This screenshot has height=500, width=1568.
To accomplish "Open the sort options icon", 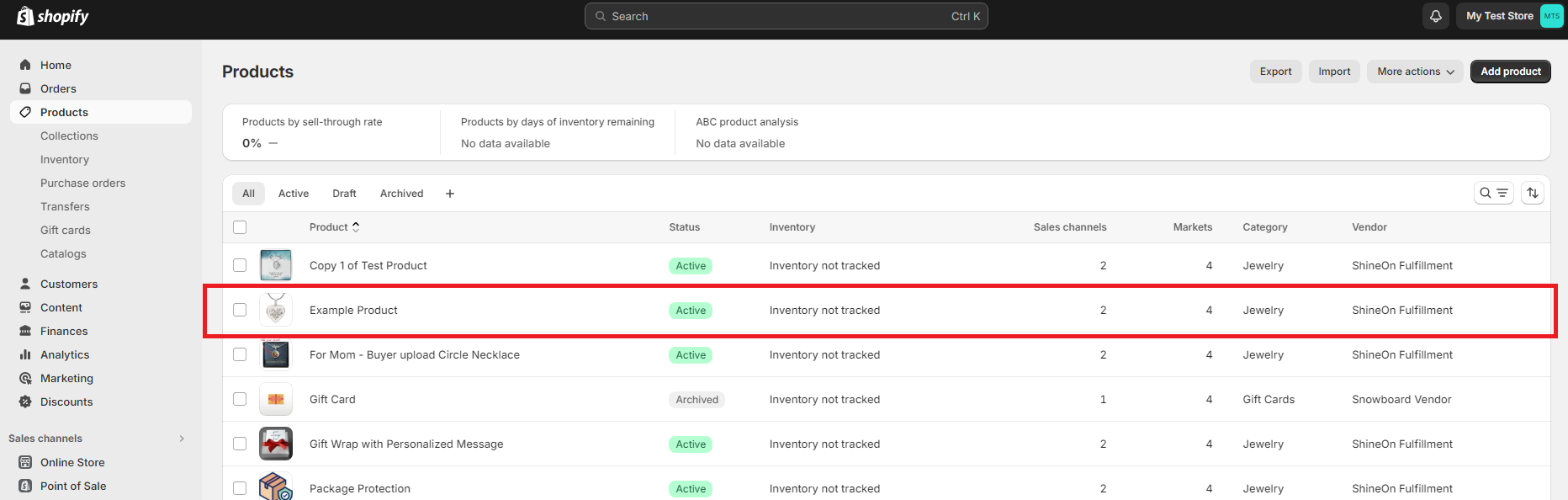I will [x=1533, y=193].
